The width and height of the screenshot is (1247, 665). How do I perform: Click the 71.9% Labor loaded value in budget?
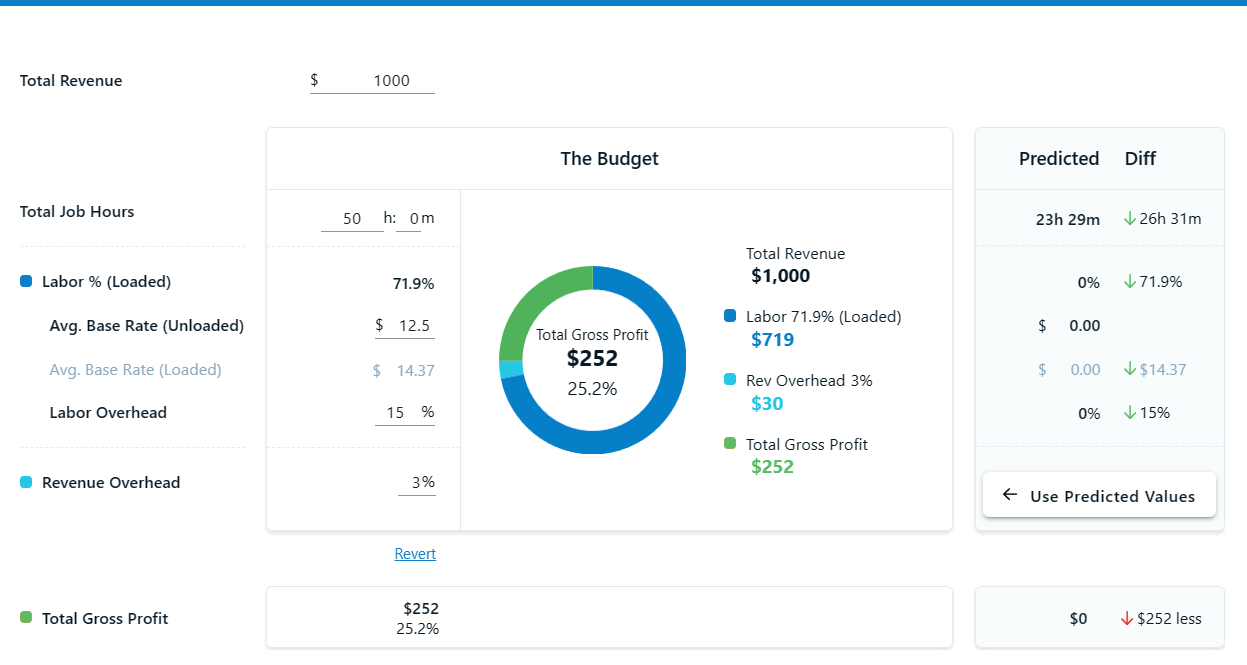coord(413,284)
